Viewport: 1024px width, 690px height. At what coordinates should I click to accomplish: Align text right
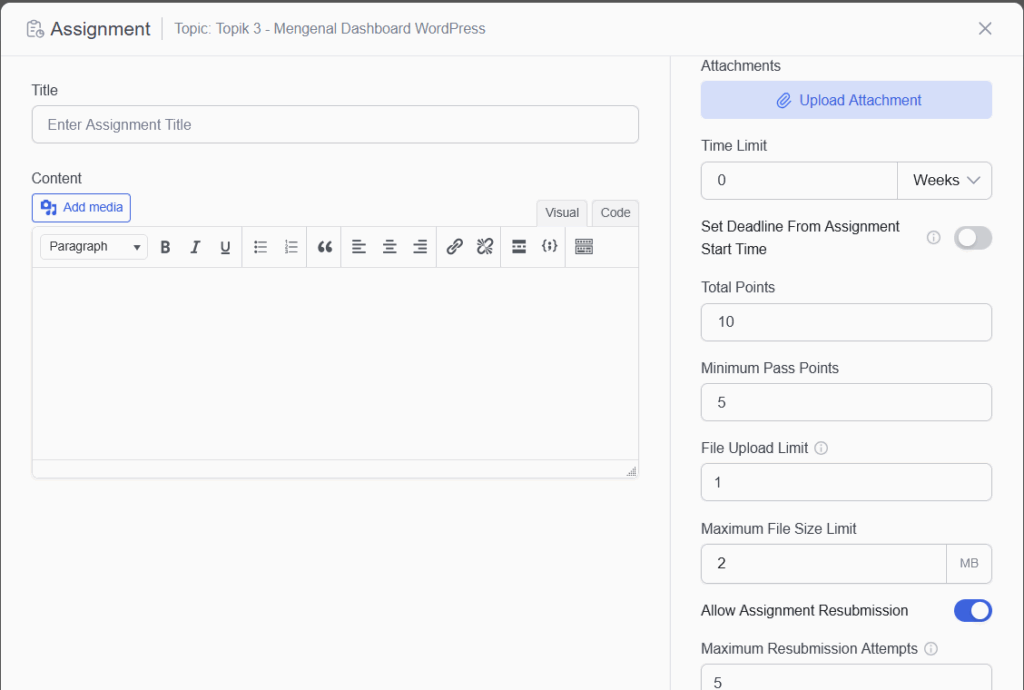pyautogui.click(x=420, y=247)
